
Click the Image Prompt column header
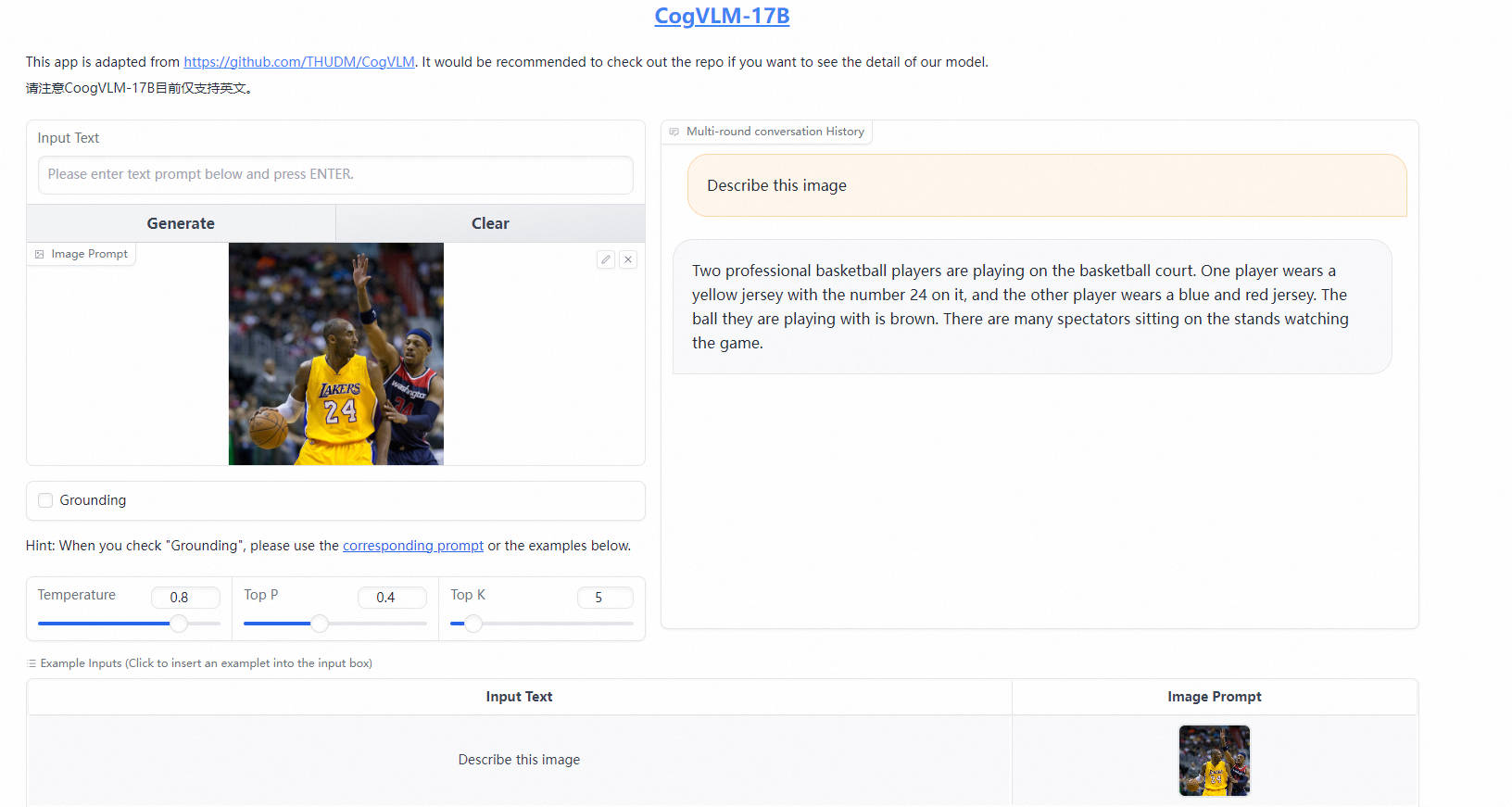[x=1215, y=697]
